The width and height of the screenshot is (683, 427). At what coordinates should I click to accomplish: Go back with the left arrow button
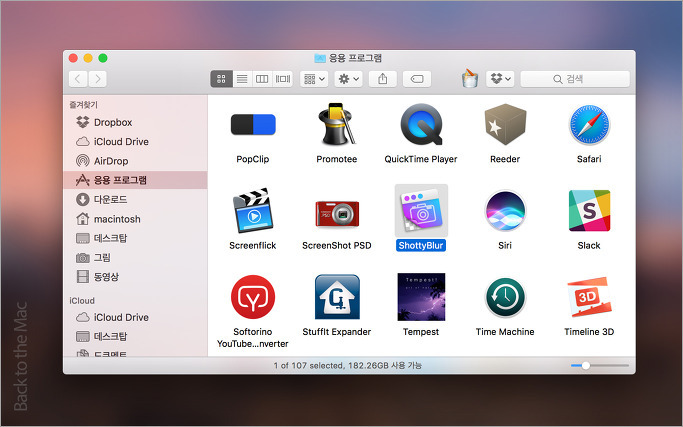pos(78,79)
